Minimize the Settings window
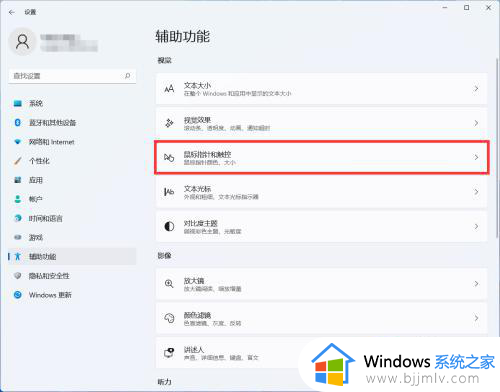 click(x=445, y=8)
